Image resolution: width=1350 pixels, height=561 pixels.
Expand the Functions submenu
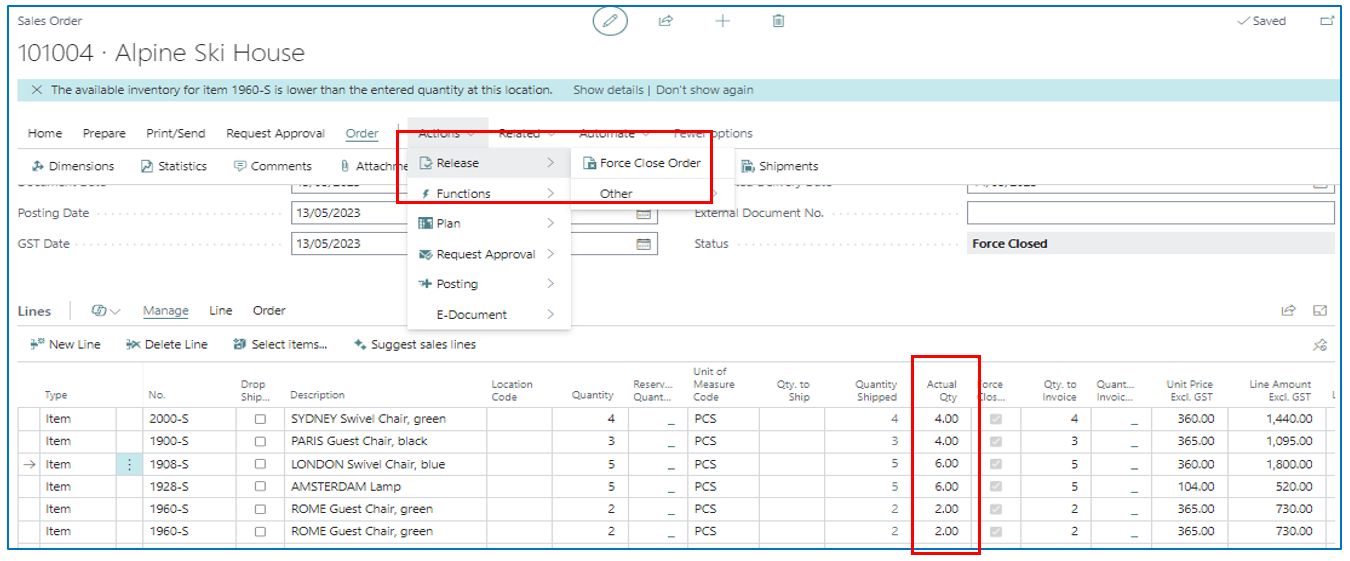[x=487, y=194]
